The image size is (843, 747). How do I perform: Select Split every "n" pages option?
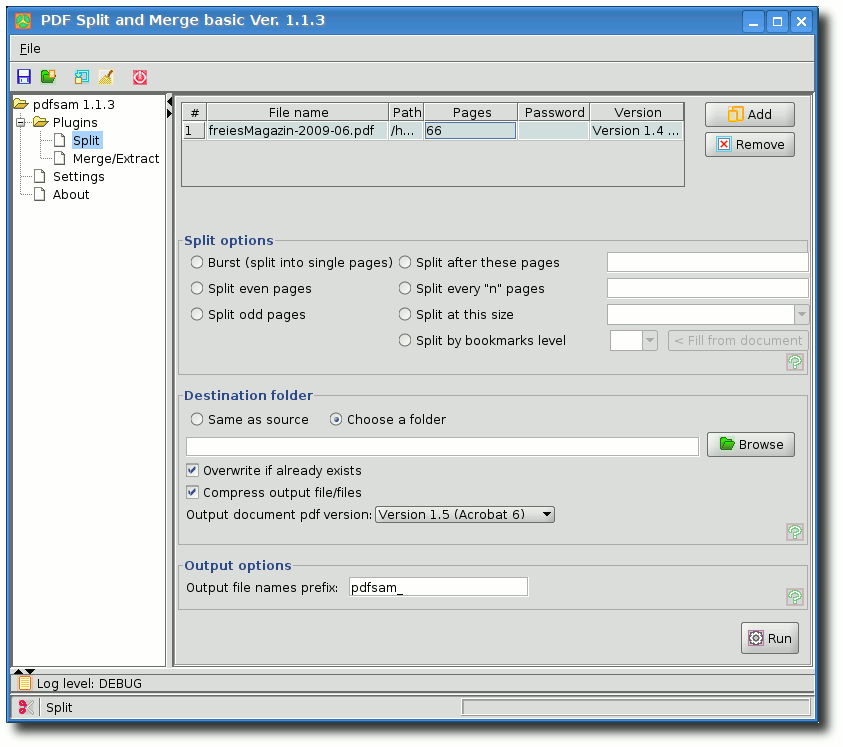point(405,288)
